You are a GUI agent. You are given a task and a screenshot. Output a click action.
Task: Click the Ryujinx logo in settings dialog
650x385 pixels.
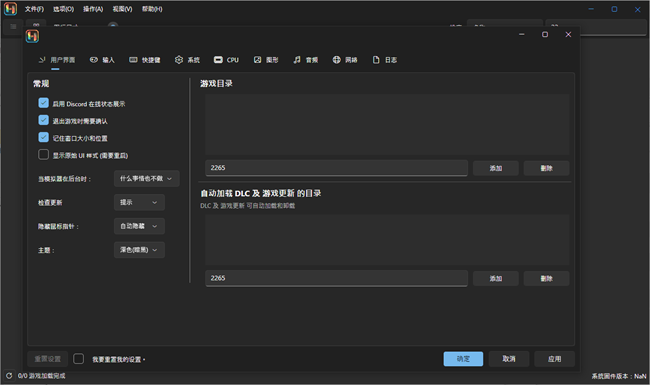click(32, 36)
